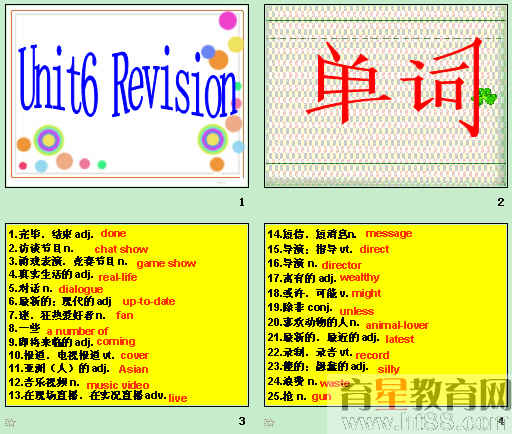Click slide number 3 label
The image size is (512, 434).
point(242,421)
